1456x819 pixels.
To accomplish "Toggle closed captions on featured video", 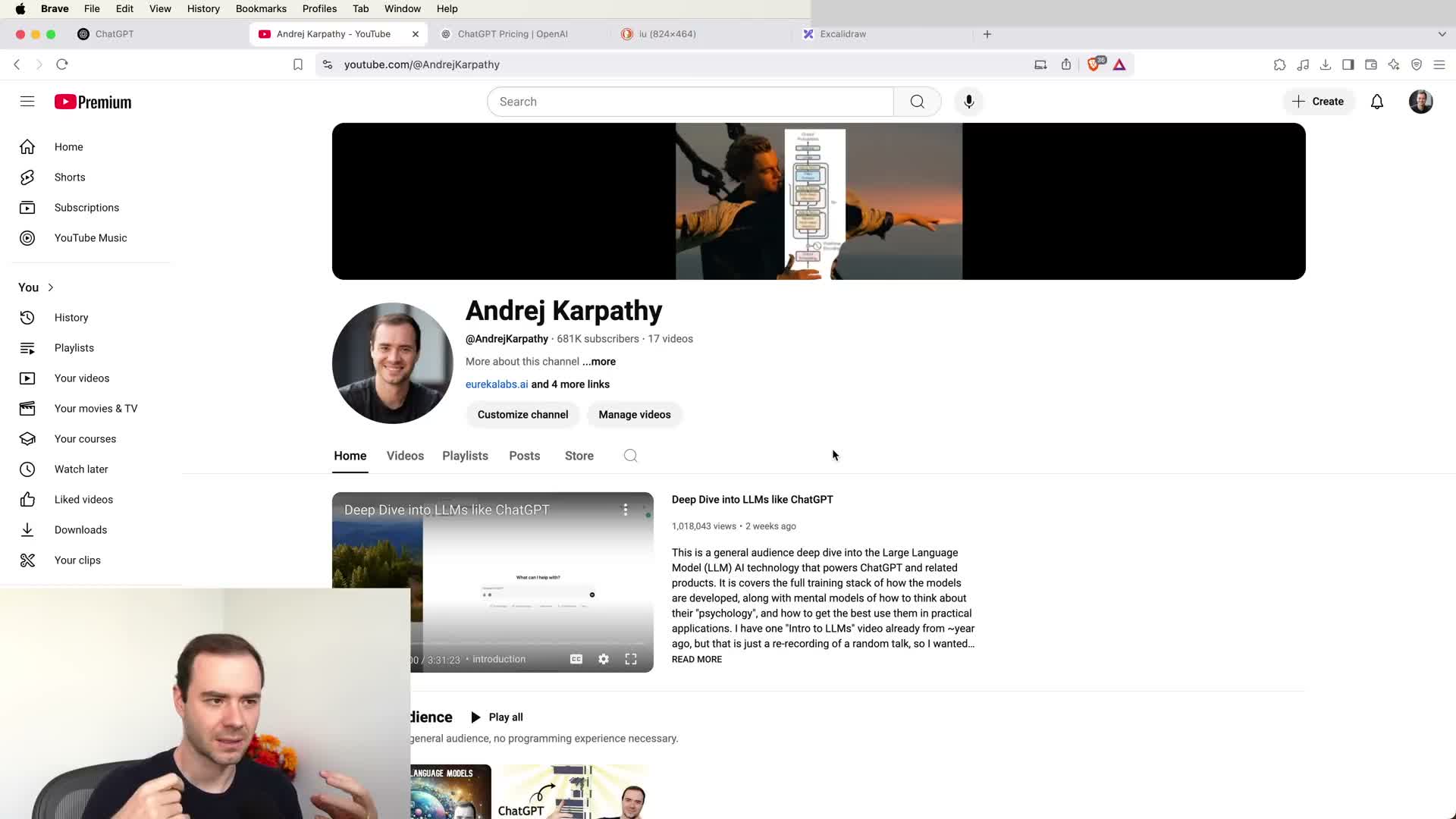I will 576,659.
